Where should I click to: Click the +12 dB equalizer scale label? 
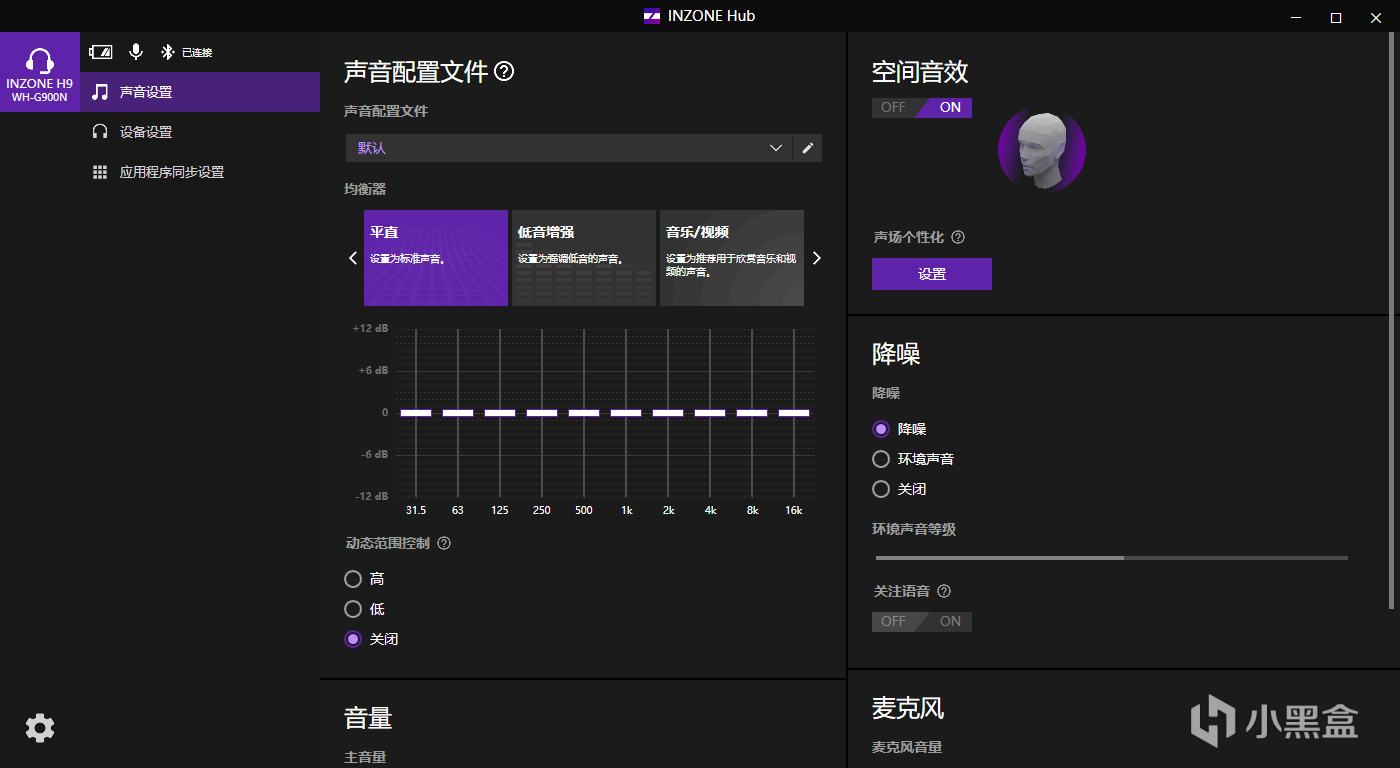tap(371, 328)
